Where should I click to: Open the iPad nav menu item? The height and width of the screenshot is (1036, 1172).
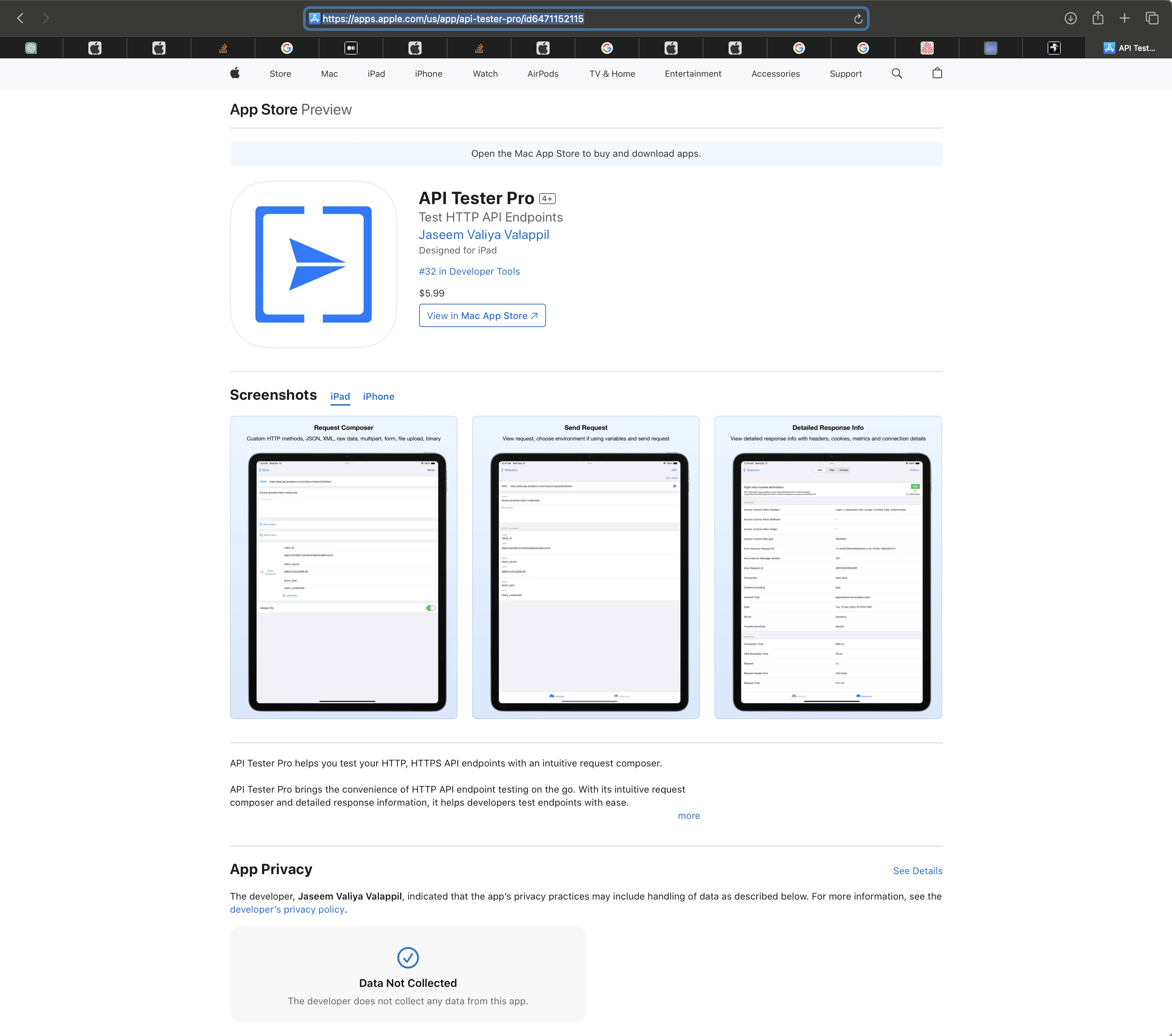[x=376, y=74]
